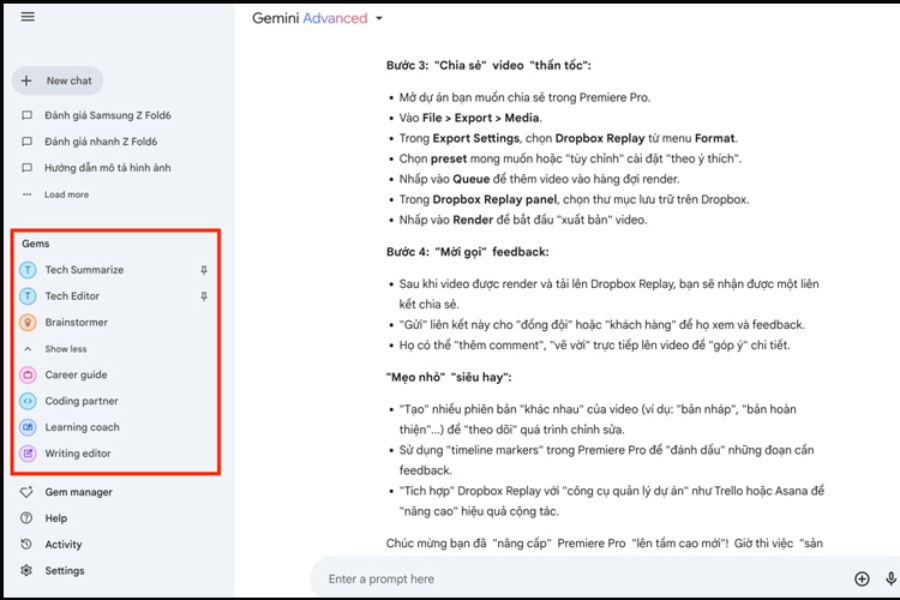Open chat "Hướng dẫn mô tả hình ảnh"
This screenshot has height=600, width=900.
(x=107, y=168)
